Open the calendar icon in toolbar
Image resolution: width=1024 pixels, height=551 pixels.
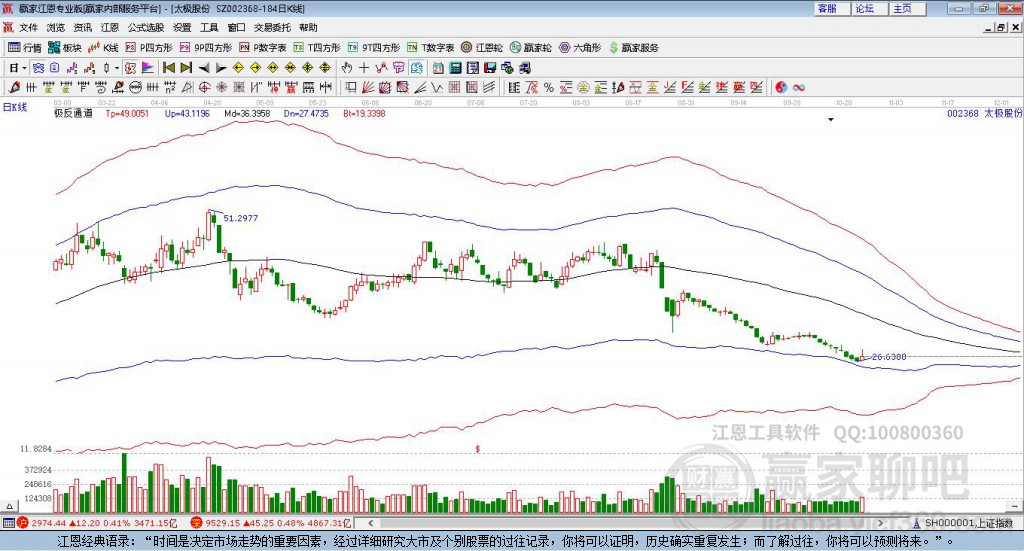point(438,68)
